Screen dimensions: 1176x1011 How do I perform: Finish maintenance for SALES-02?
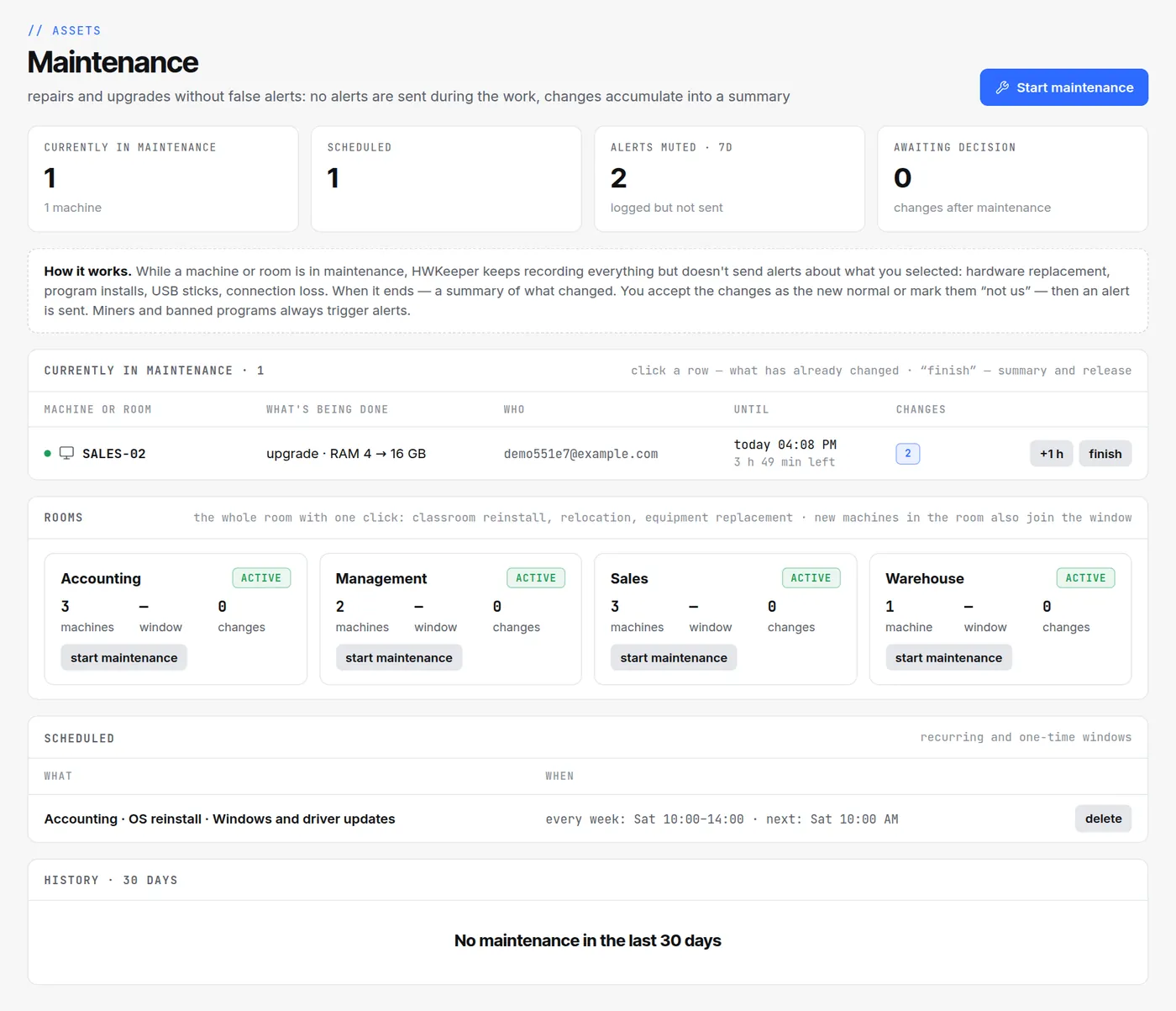[x=1105, y=454]
